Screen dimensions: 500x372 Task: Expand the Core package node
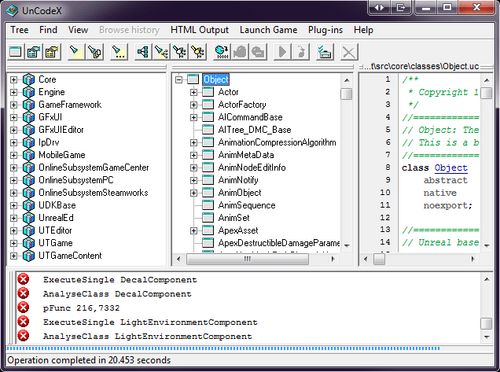pos(14,80)
